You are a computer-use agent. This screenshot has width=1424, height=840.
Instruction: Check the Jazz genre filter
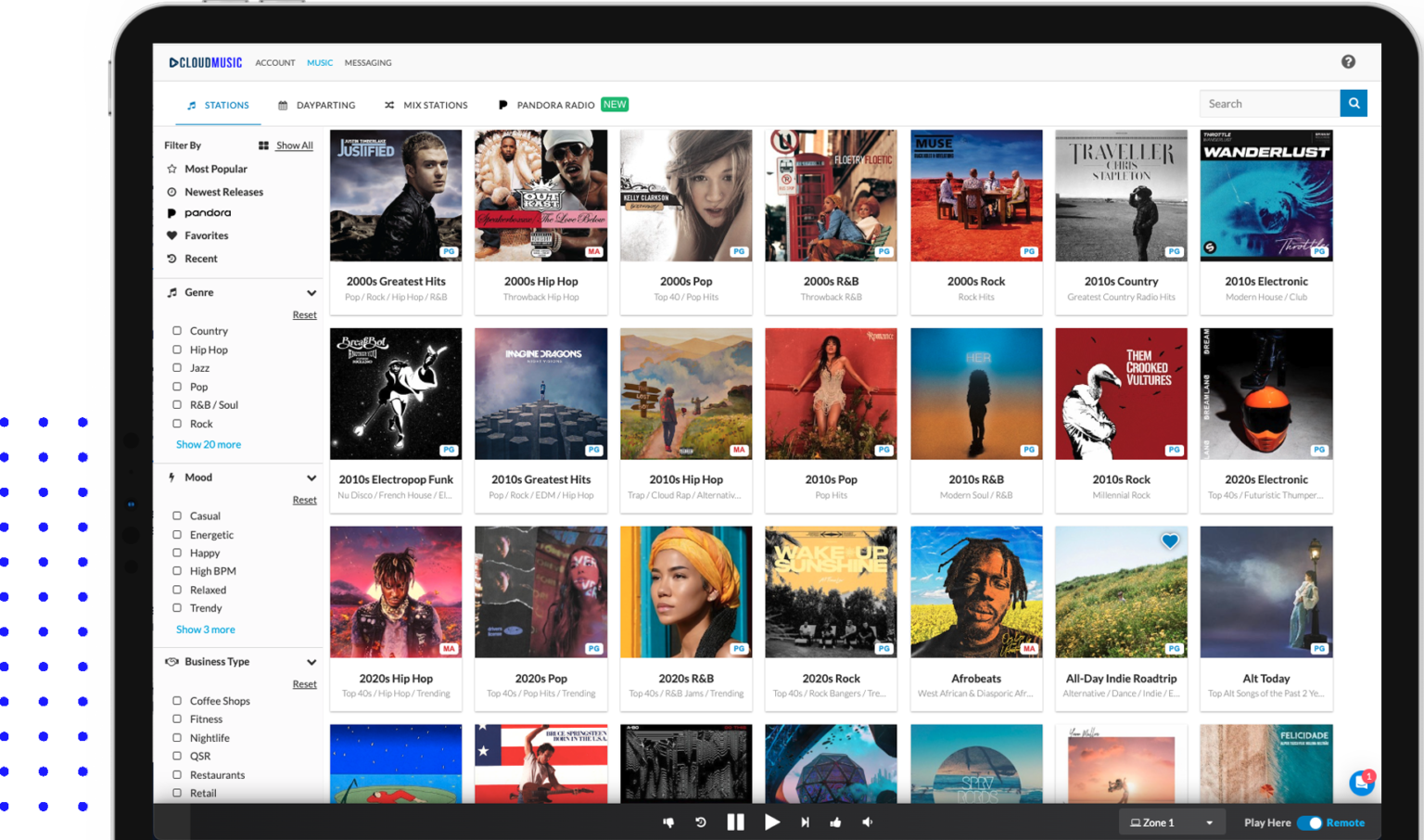click(x=178, y=368)
